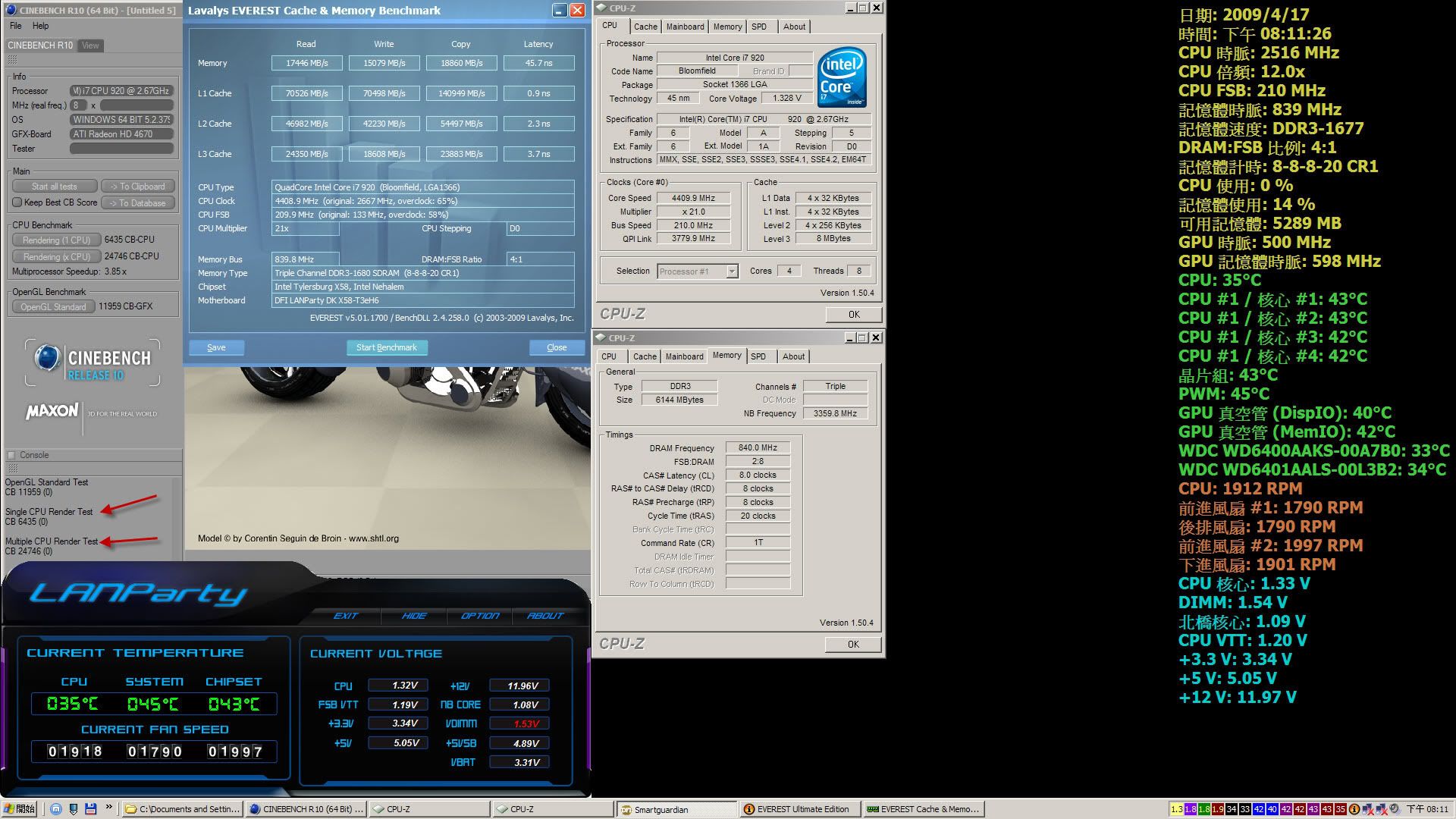Click the Tester input field in Cinebench
Image resolution: width=1456 pixels, height=819 pixels.
coord(122,149)
